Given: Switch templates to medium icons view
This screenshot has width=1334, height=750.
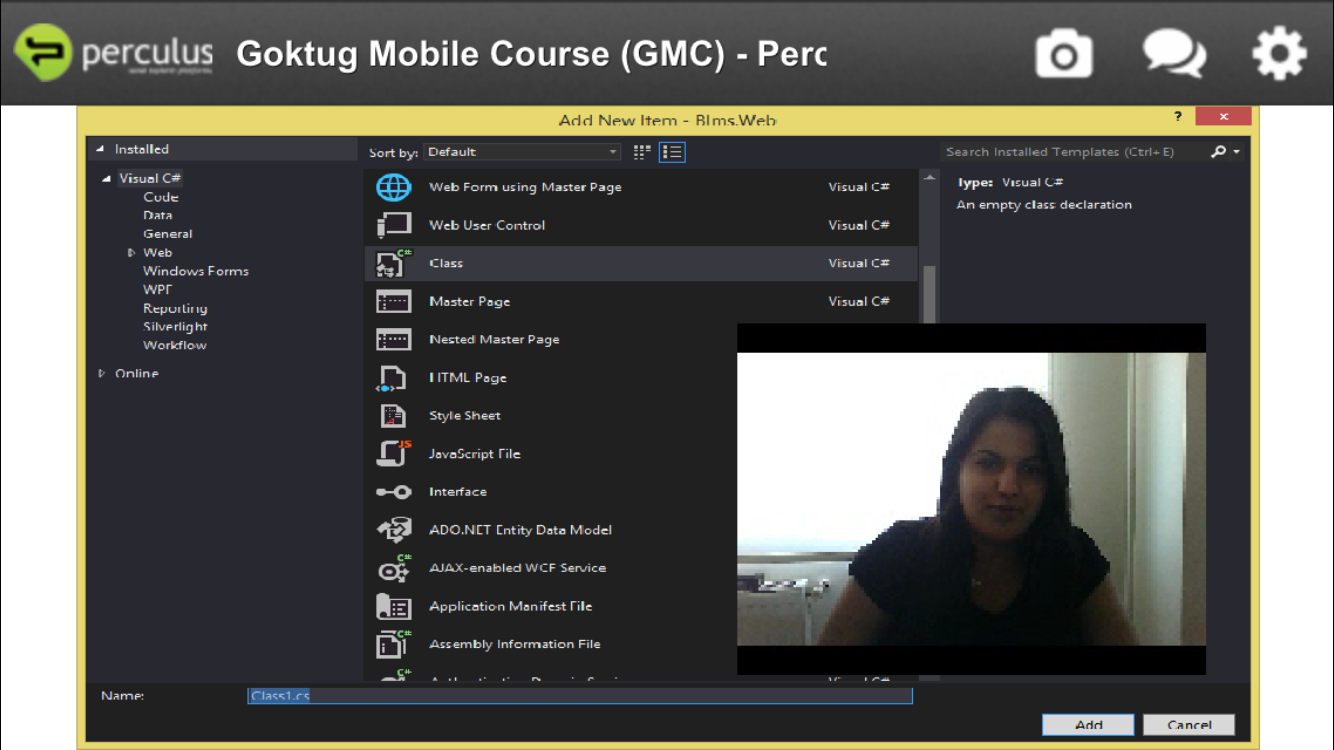Looking at the screenshot, I should pyautogui.click(x=642, y=152).
